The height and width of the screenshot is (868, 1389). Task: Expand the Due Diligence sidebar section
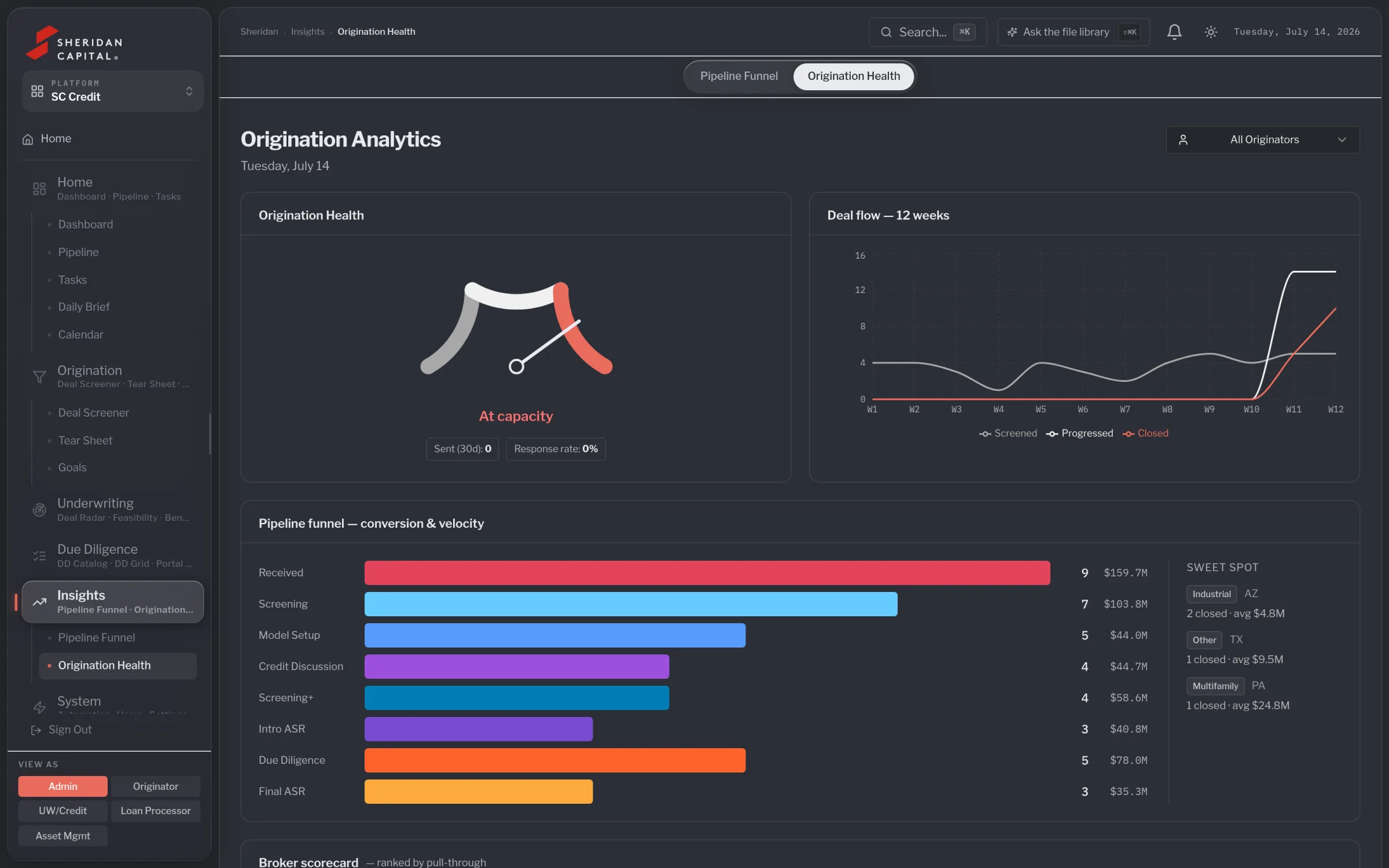[x=112, y=556]
